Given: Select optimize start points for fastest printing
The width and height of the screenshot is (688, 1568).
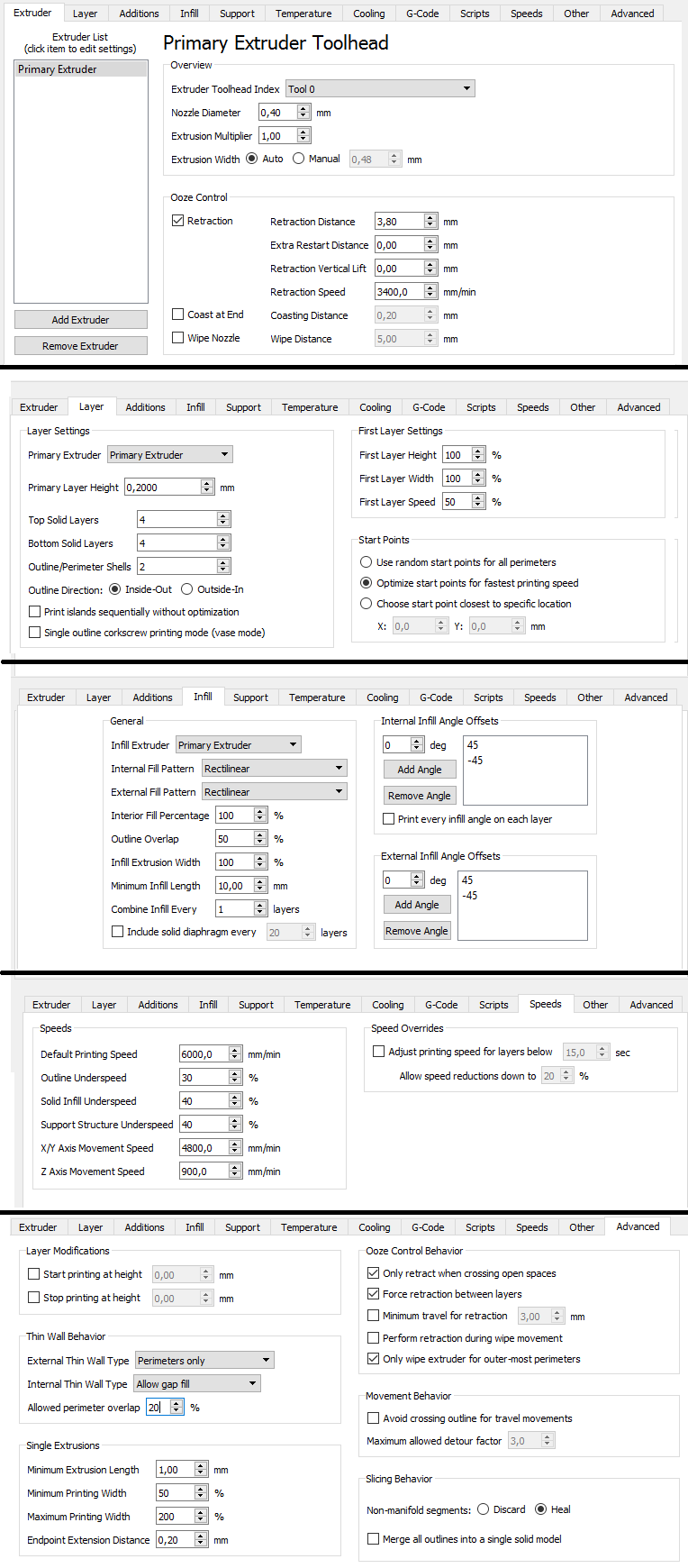Looking at the screenshot, I should (367, 583).
